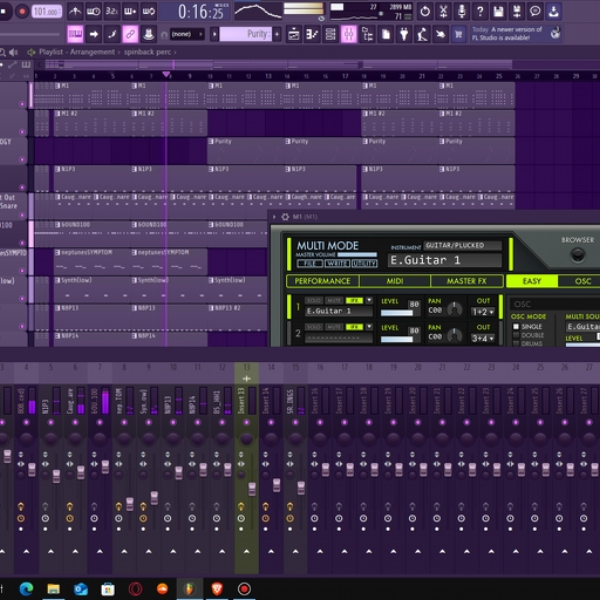
Task: Click the FILE button under Multi Mode
Action: (309, 263)
